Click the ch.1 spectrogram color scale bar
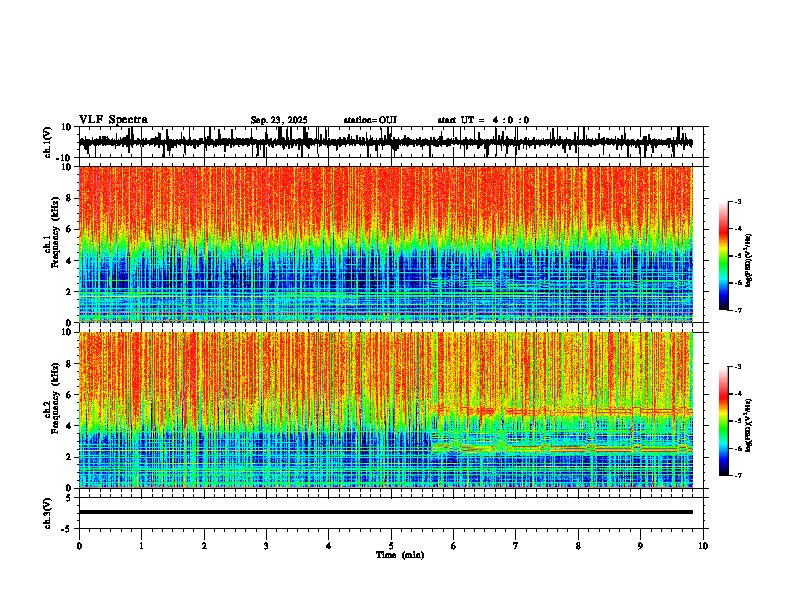792x612 pixels. pos(724,256)
